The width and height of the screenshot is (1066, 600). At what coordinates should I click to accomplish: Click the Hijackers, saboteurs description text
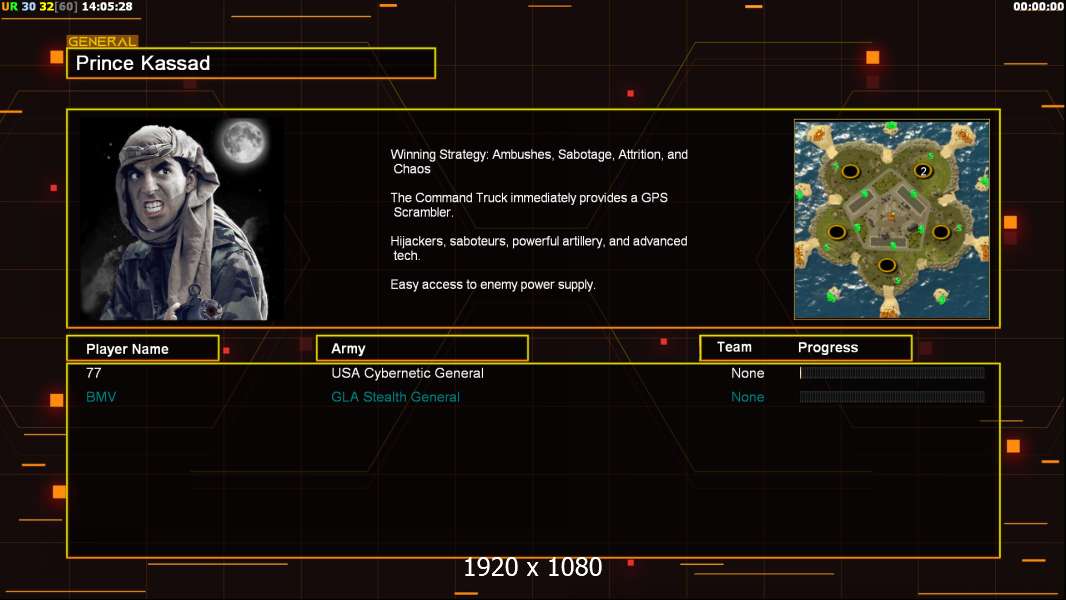(x=538, y=248)
